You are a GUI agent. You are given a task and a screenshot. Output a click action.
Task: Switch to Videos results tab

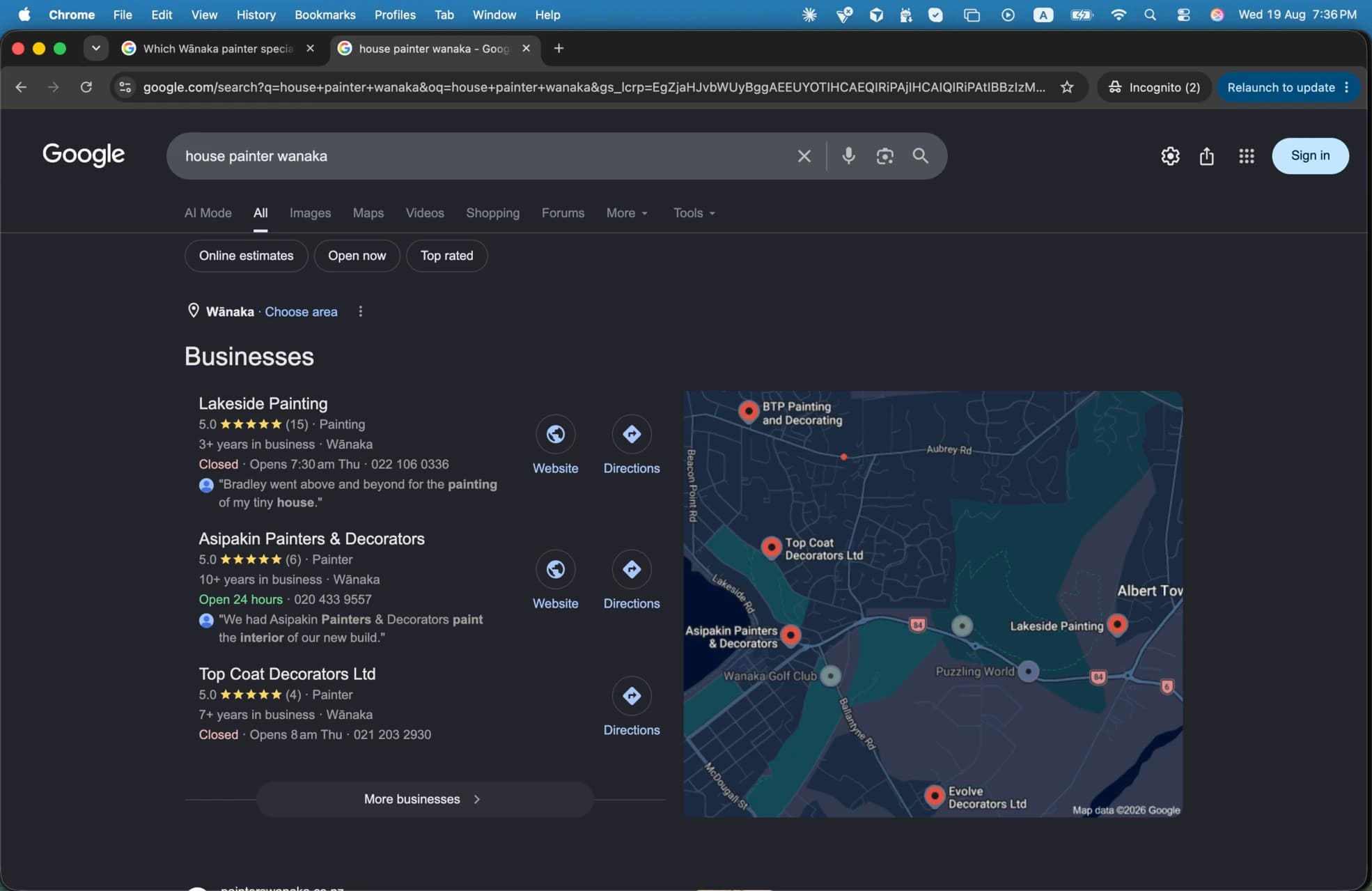[425, 213]
